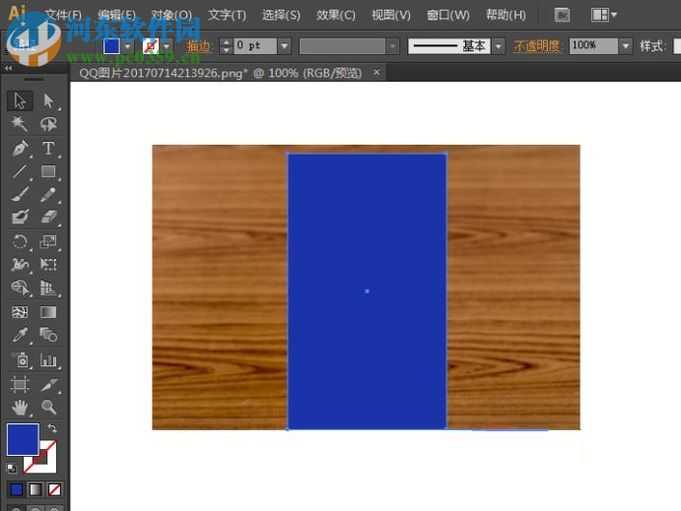Screen dimensions: 681x511
Task: Select the Lasso tool
Action: click(x=48, y=124)
